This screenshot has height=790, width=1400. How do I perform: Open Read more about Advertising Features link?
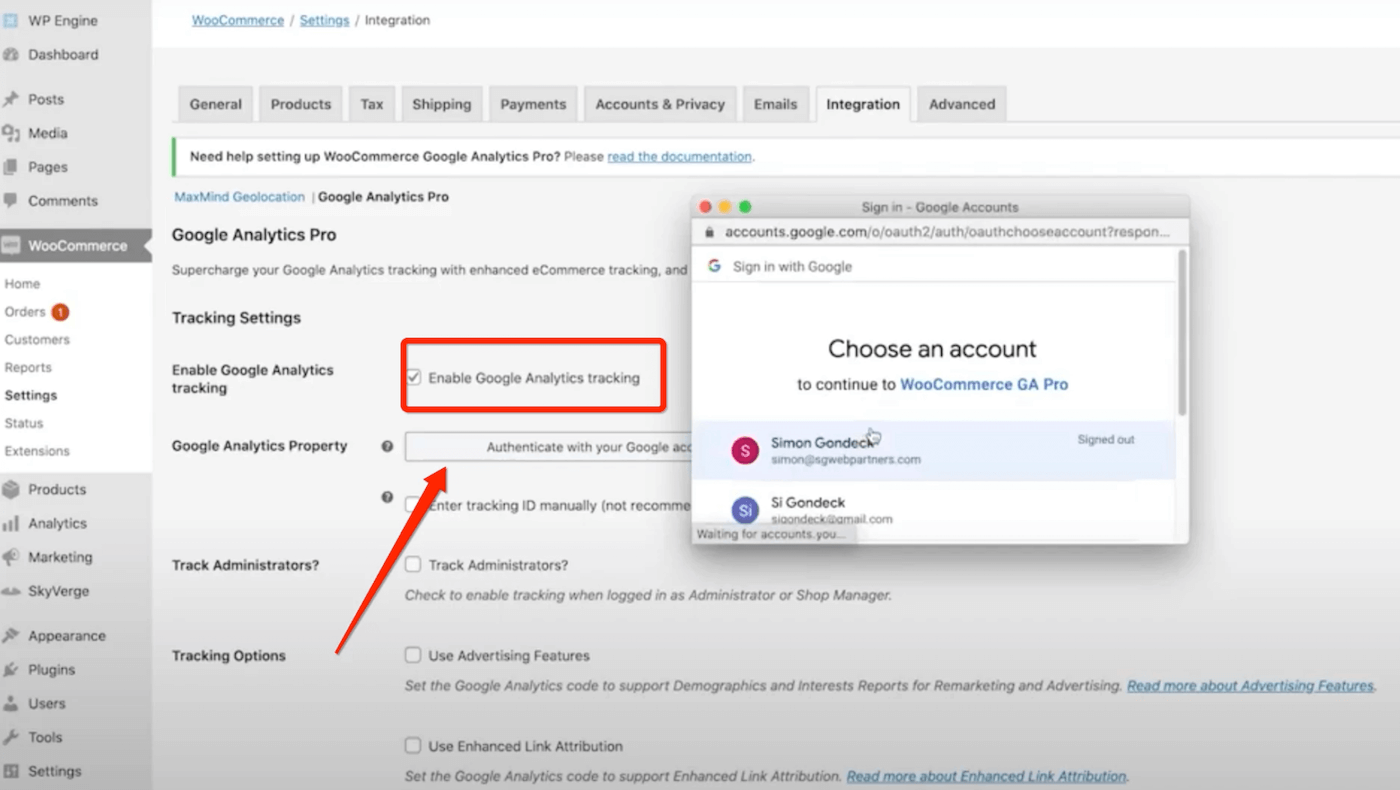(1251, 686)
